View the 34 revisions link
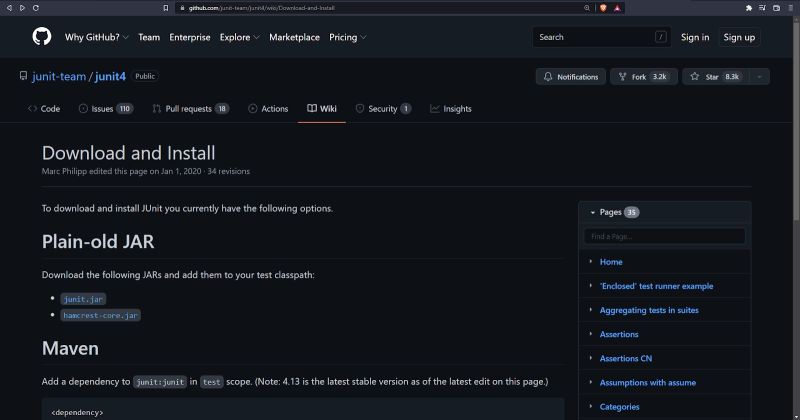The height and width of the screenshot is (420, 800). point(229,171)
